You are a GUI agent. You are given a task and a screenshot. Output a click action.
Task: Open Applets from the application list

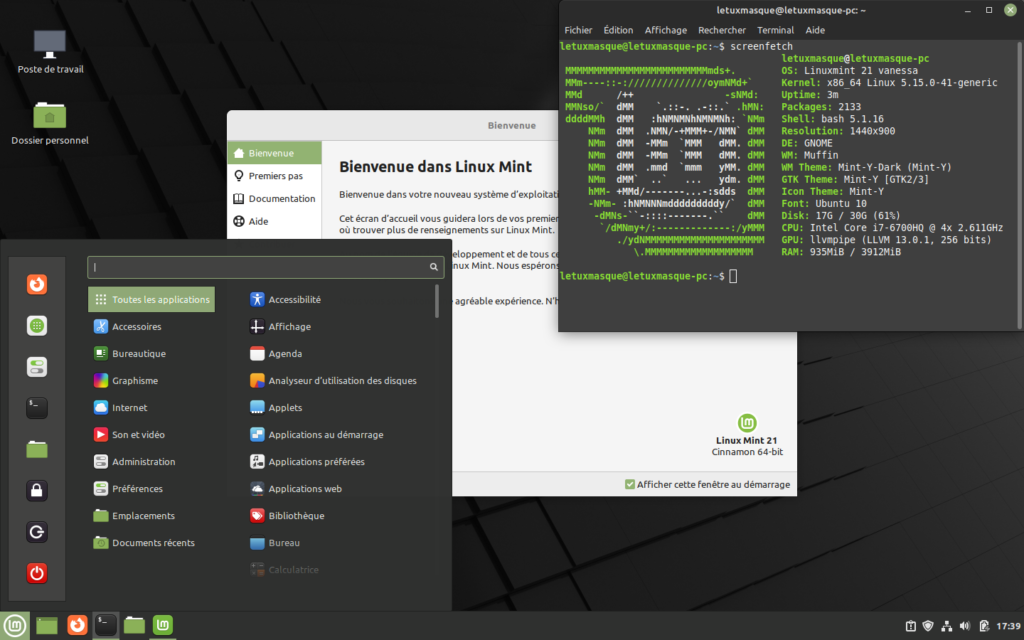pyautogui.click(x=276, y=408)
